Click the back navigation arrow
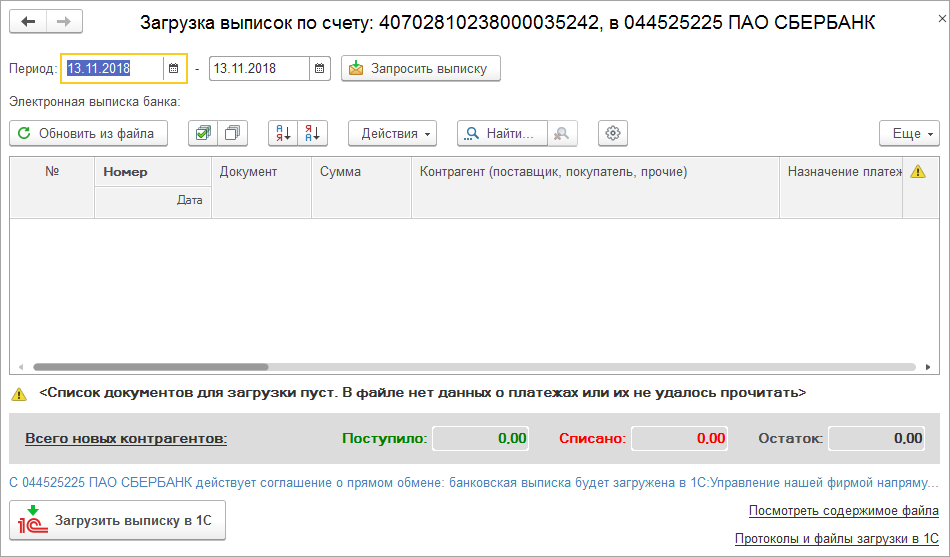Screen dimensions: 950x557 pos(28,22)
